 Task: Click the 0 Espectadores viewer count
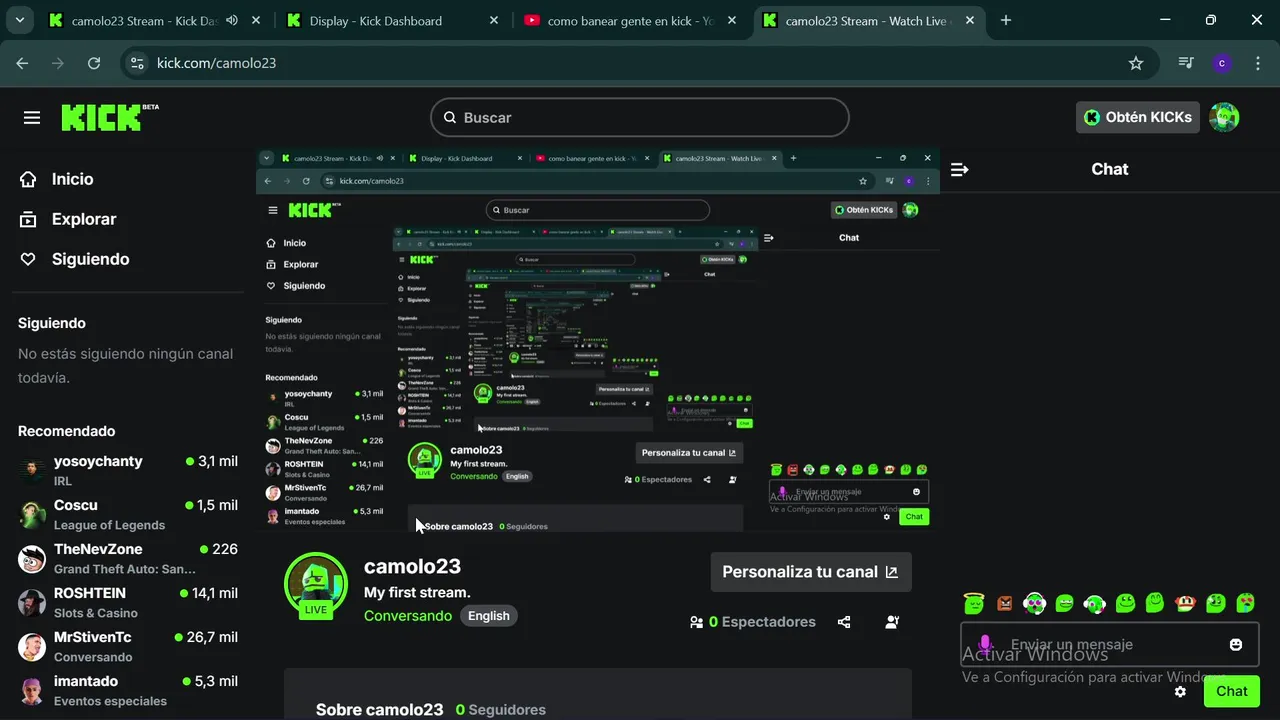(753, 622)
